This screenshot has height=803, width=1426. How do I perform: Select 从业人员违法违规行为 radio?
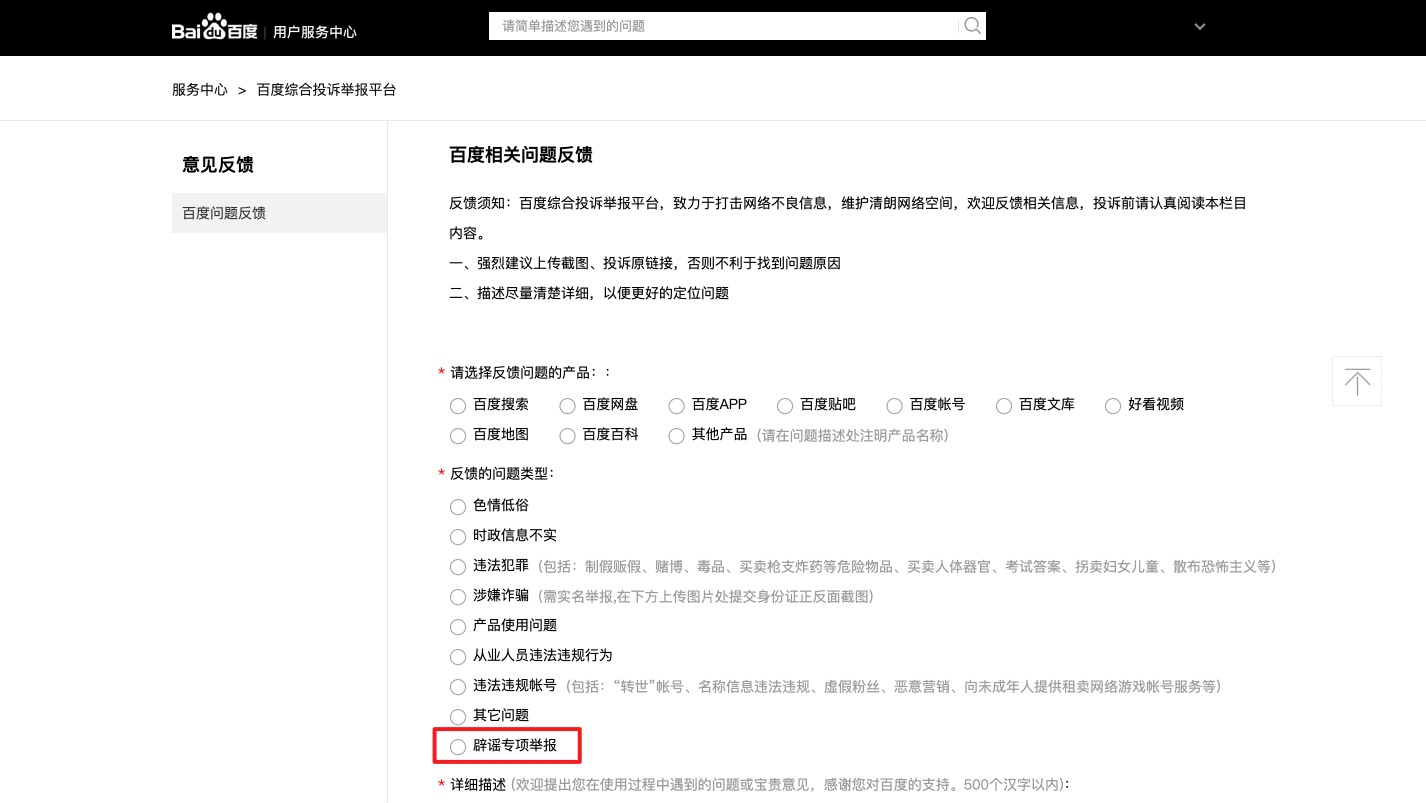(458, 657)
